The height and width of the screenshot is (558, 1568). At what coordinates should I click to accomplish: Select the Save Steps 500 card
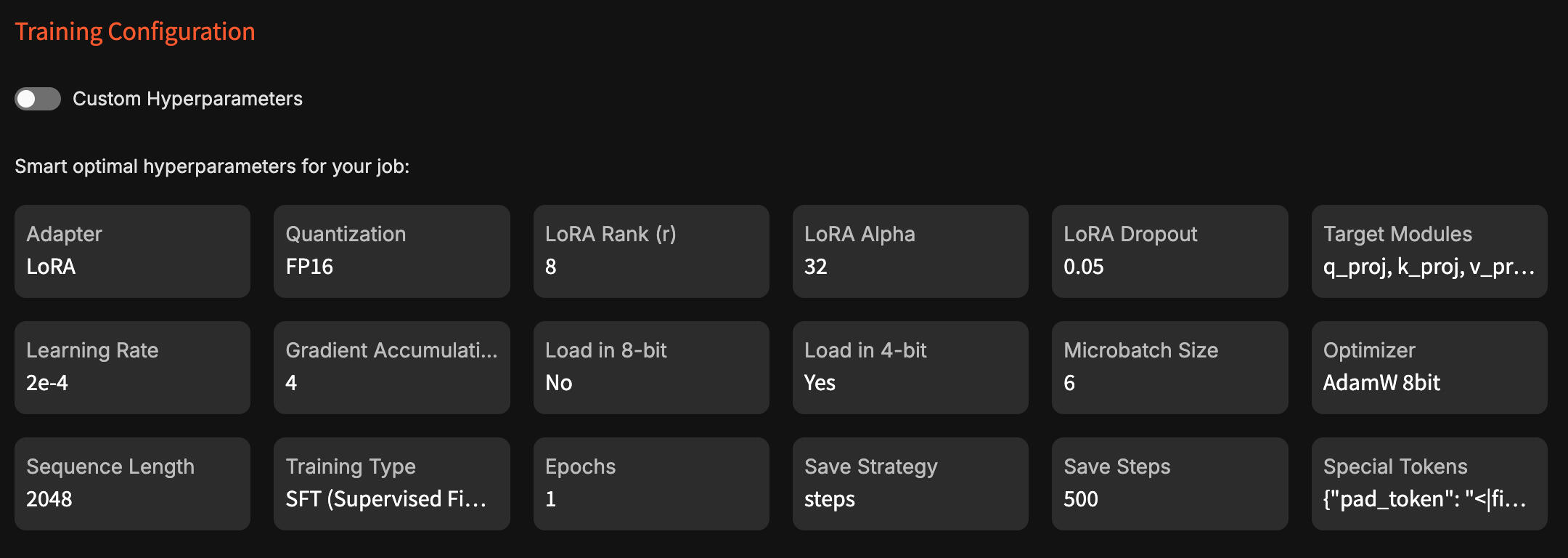(x=1169, y=483)
